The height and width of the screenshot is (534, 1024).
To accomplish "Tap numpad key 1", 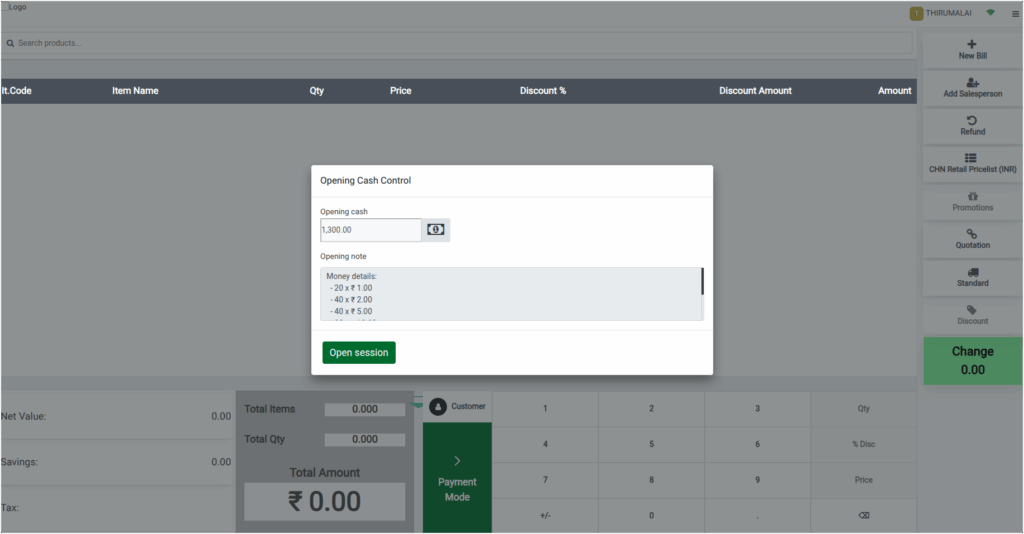I will 545,409.
